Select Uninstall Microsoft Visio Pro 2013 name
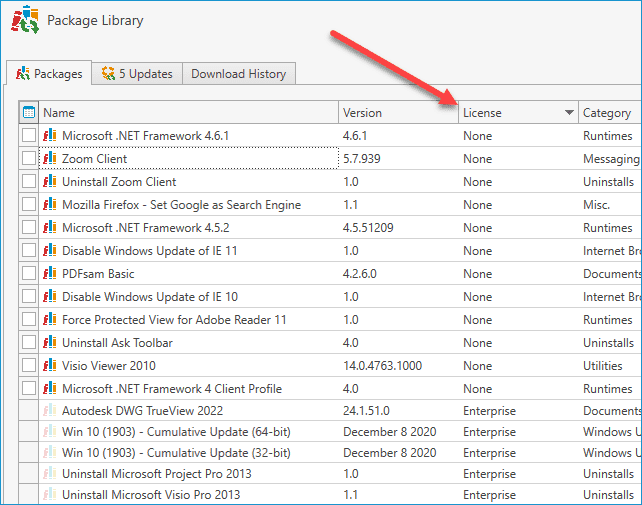Viewport: 642px width, 505px height. (151, 494)
